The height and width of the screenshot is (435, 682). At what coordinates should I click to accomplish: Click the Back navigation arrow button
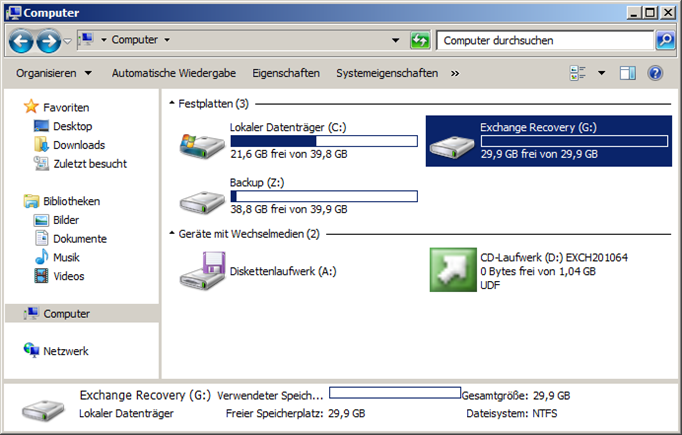pyautogui.click(x=21, y=41)
